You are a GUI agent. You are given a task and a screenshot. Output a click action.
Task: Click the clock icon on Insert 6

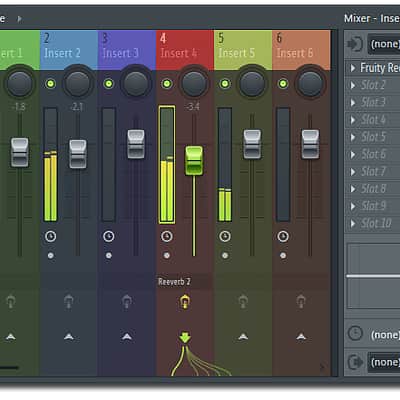click(x=283, y=236)
